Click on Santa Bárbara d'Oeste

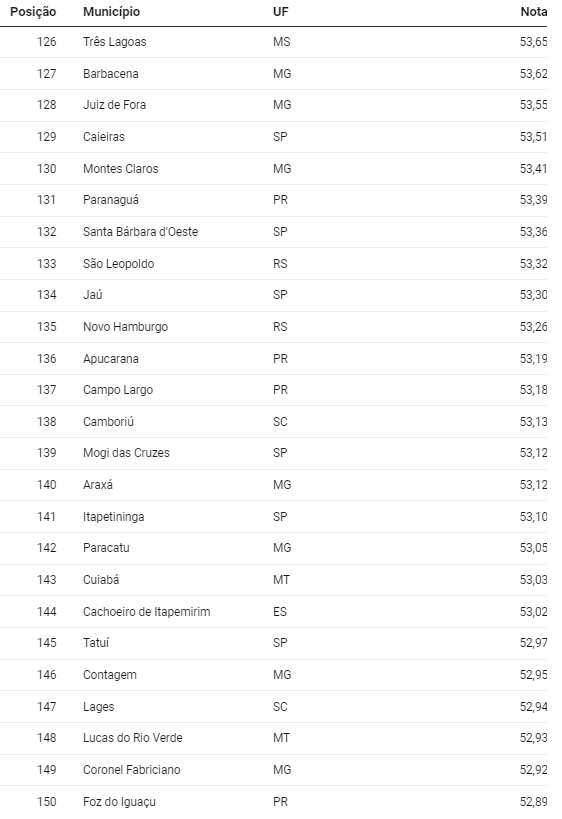(x=140, y=232)
